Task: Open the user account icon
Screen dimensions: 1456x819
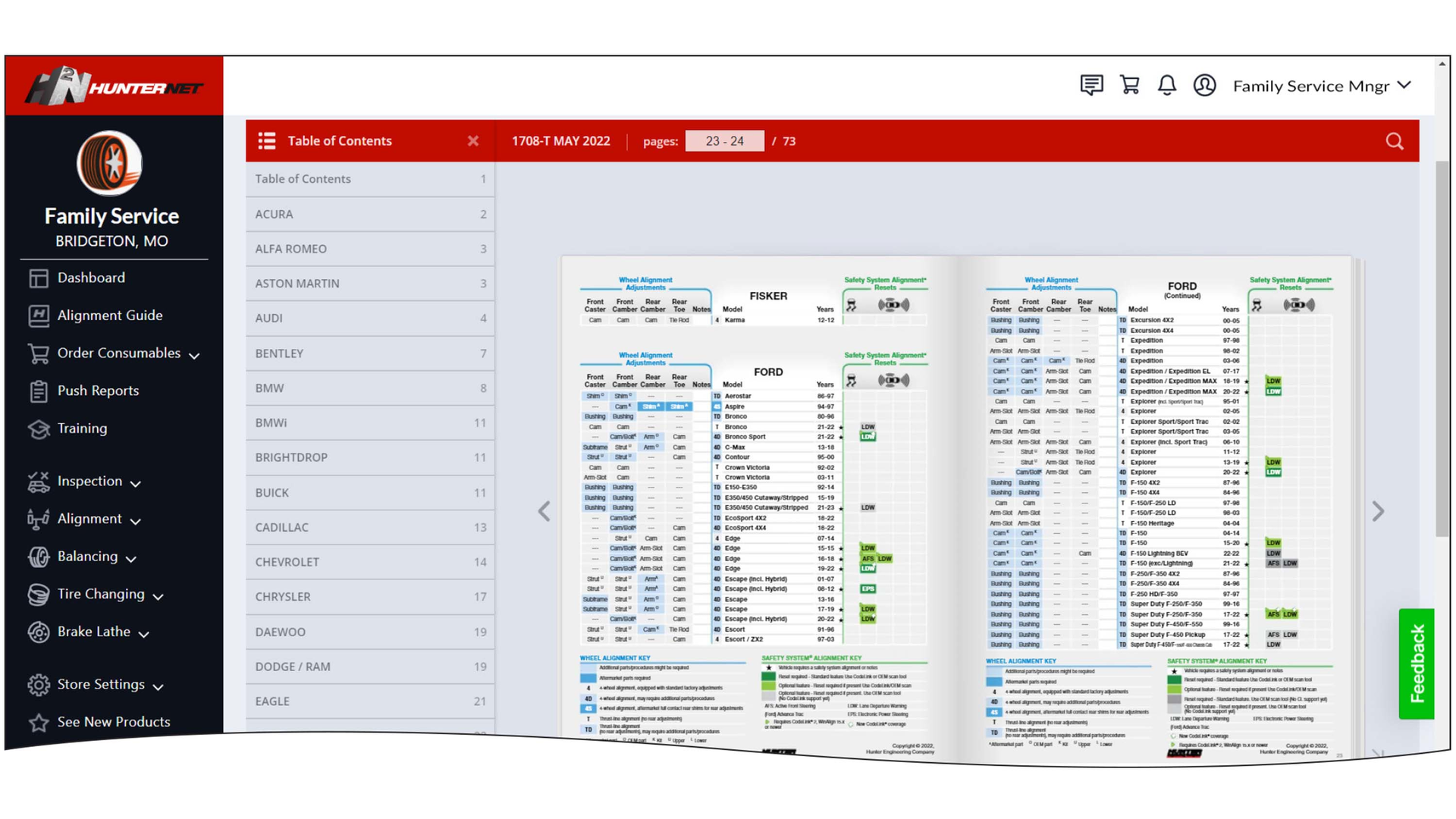Action: pyautogui.click(x=1205, y=85)
